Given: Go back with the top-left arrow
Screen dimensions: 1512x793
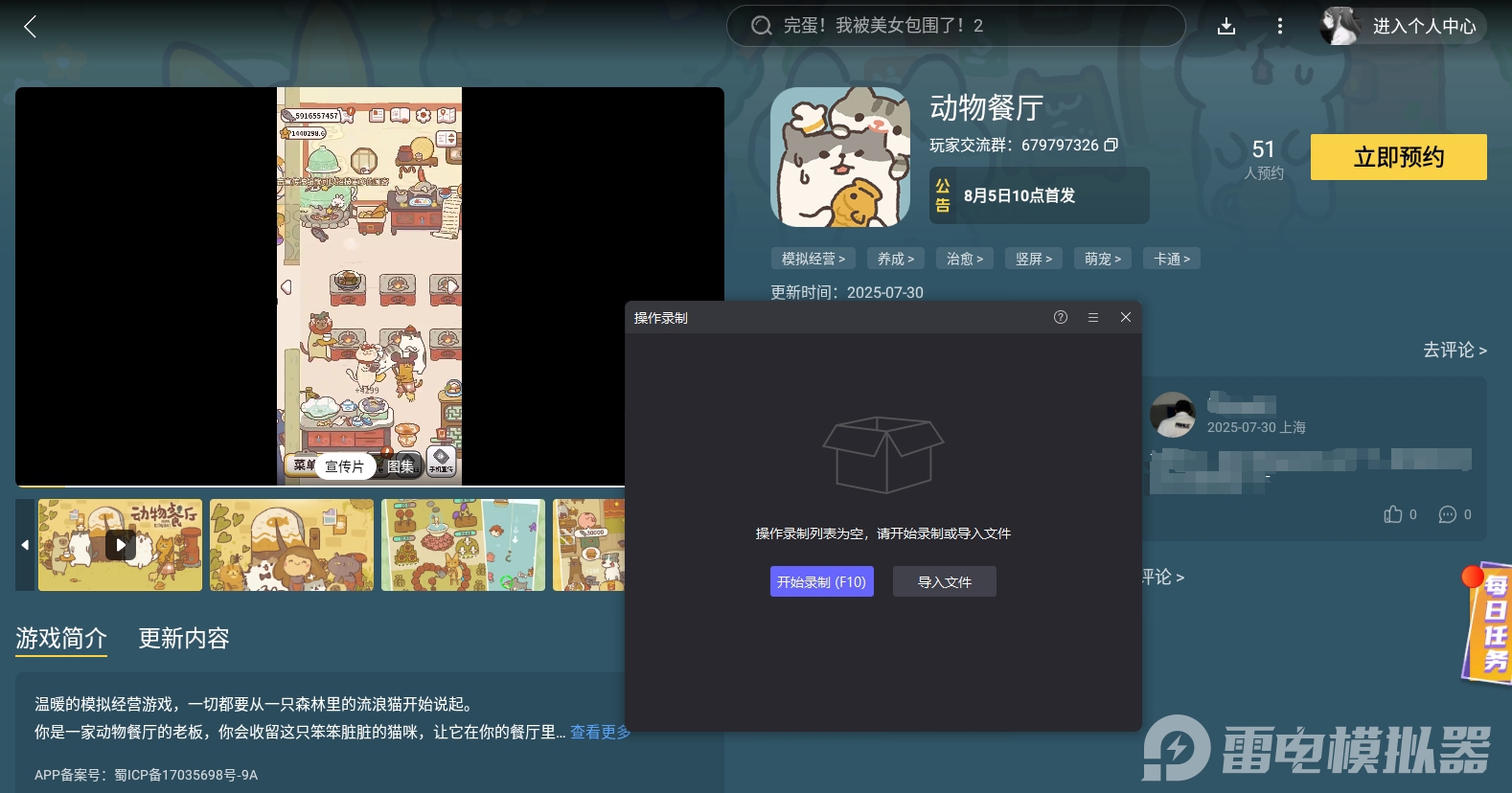Looking at the screenshot, I should click(30, 27).
